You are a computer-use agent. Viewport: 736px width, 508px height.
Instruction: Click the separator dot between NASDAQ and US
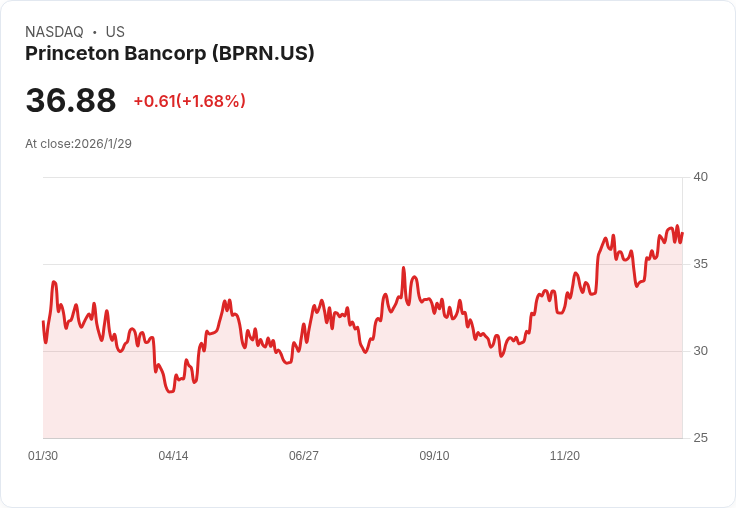(95, 32)
